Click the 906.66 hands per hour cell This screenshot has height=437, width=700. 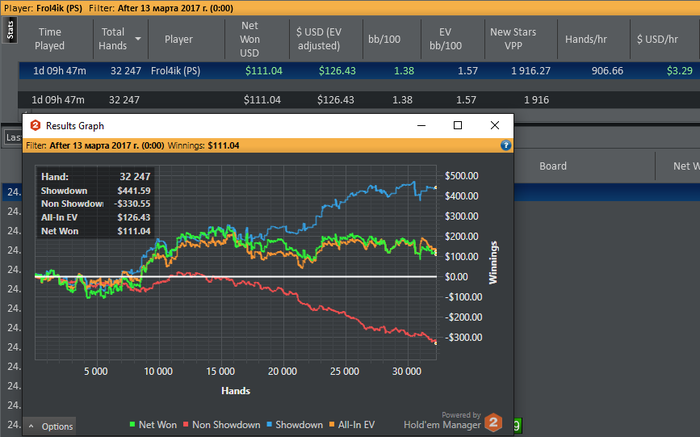607,71
